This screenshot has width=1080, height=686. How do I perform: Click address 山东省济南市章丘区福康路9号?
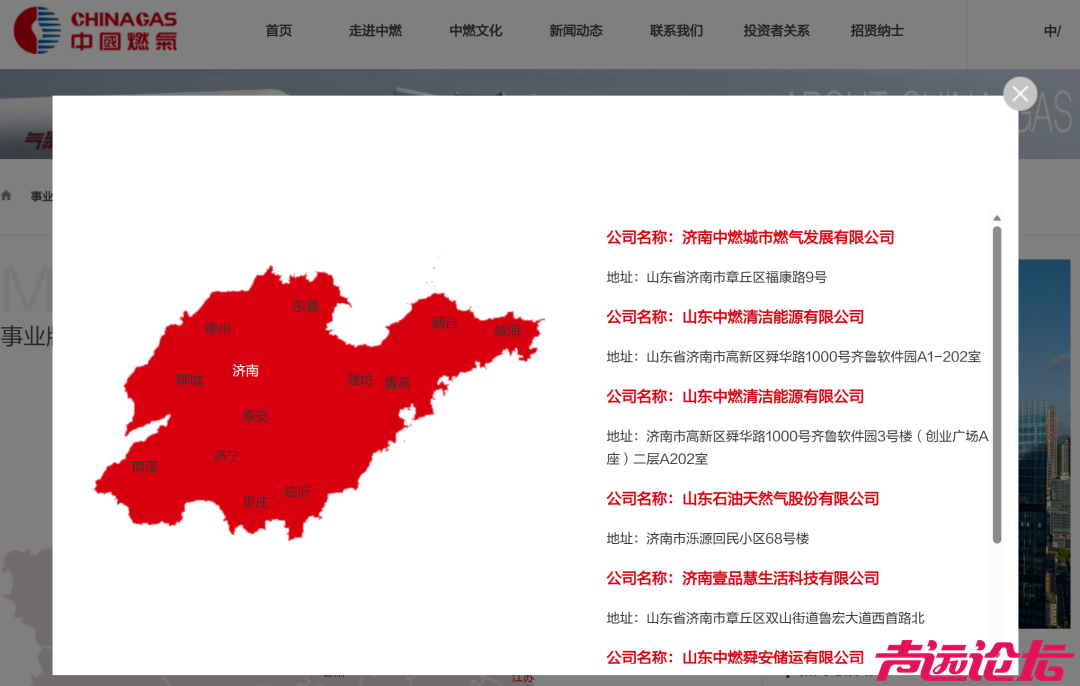click(x=736, y=277)
